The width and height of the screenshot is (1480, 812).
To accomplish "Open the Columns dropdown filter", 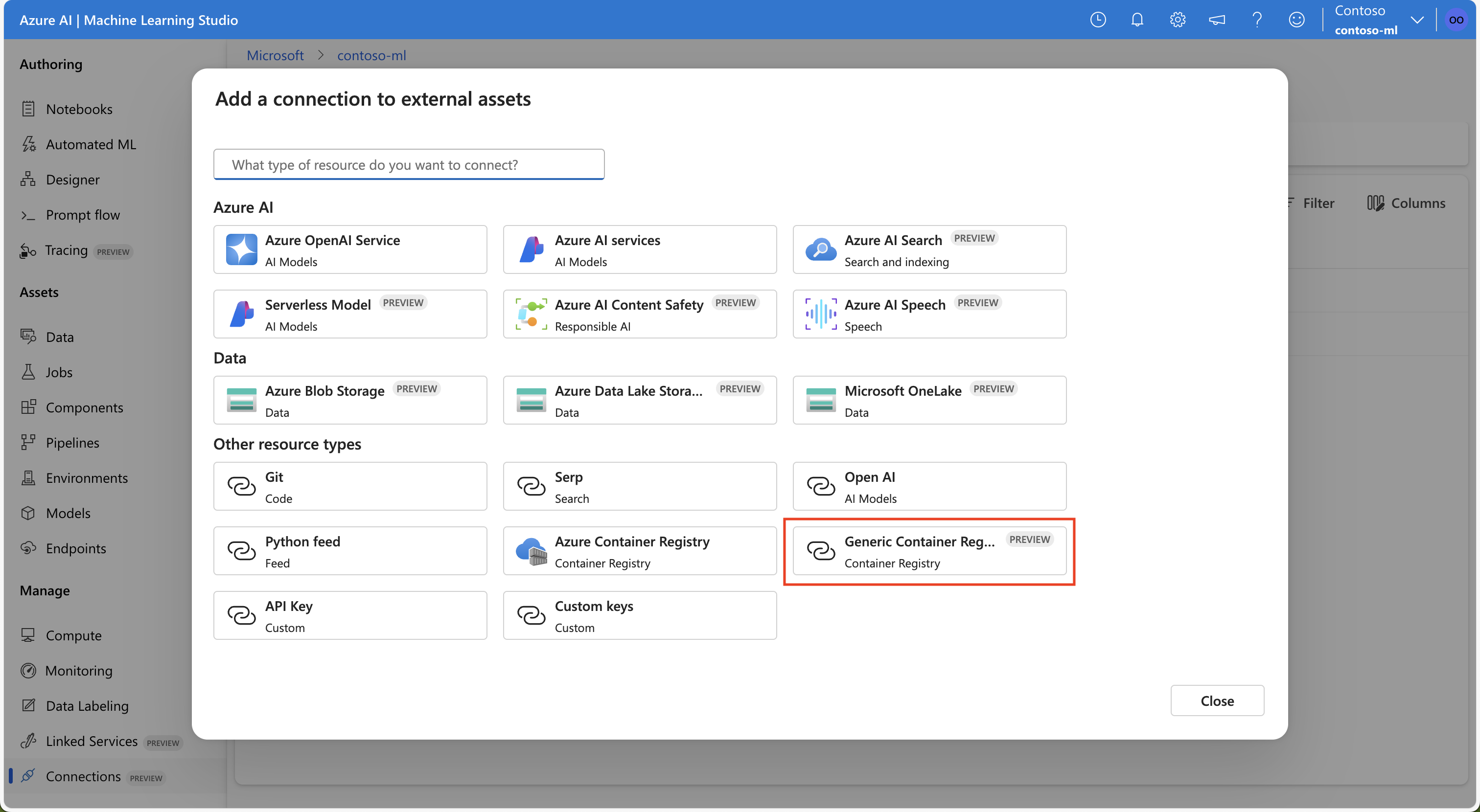I will (x=1406, y=202).
